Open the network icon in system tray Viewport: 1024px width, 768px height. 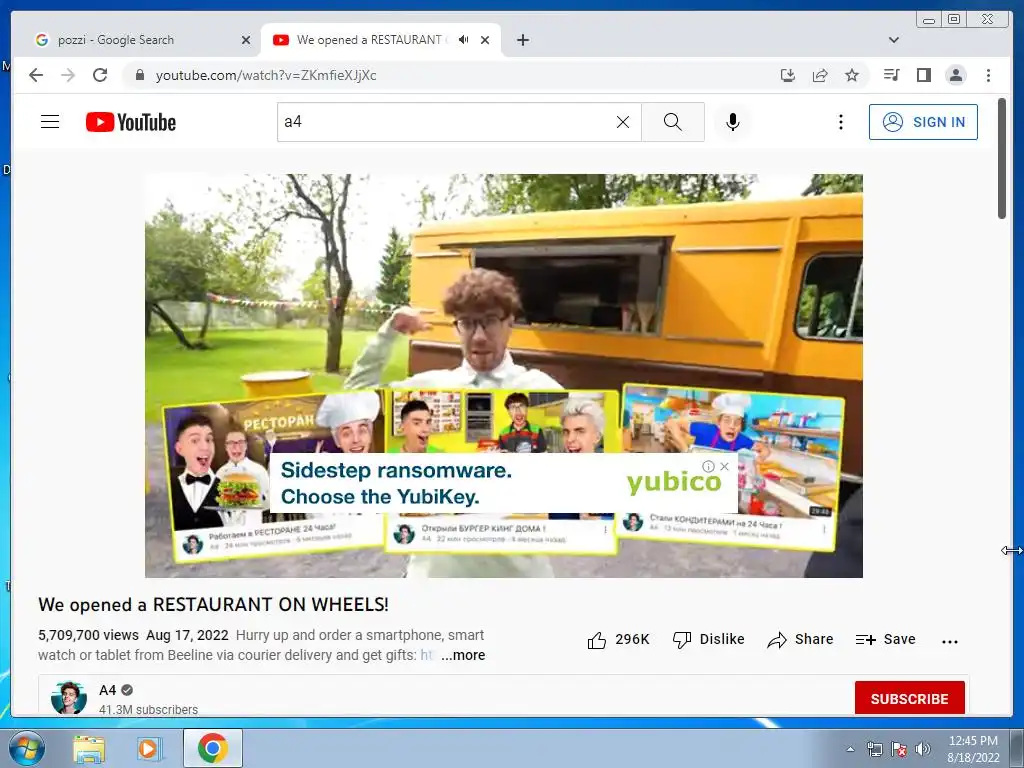874,749
